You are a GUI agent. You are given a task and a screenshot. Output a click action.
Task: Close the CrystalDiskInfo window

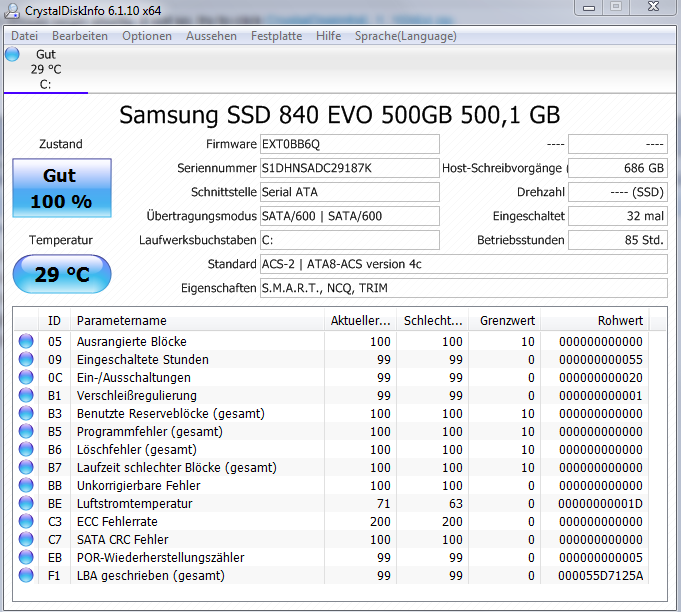(654, 7)
